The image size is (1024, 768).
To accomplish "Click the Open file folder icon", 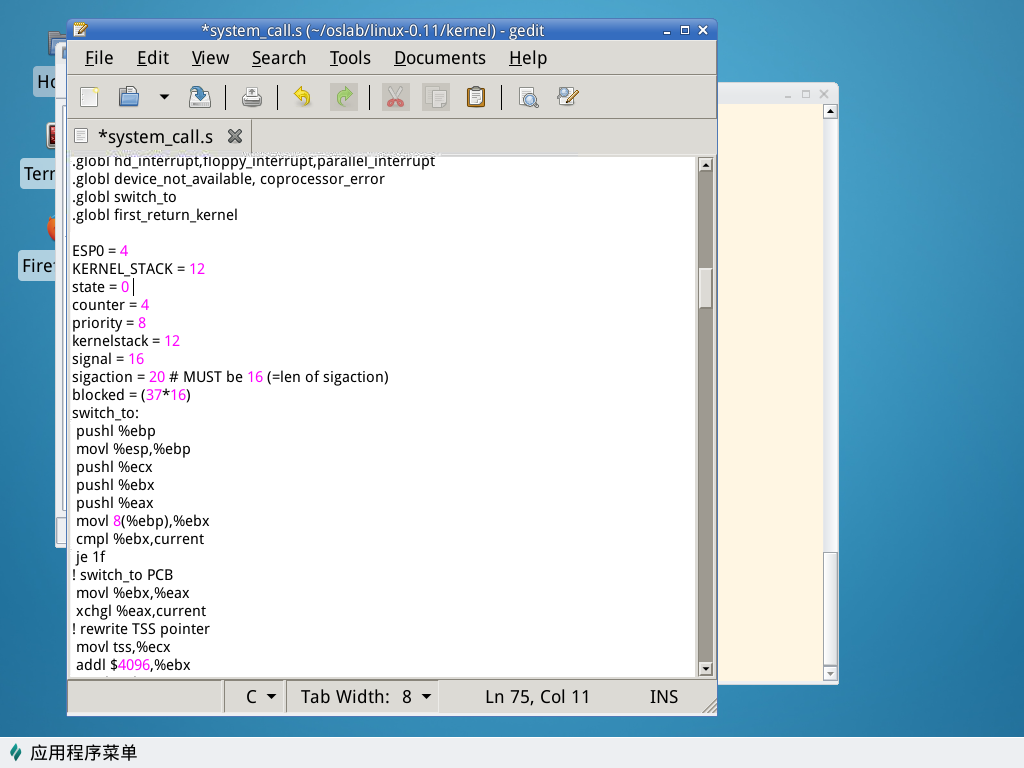I will 129,97.
